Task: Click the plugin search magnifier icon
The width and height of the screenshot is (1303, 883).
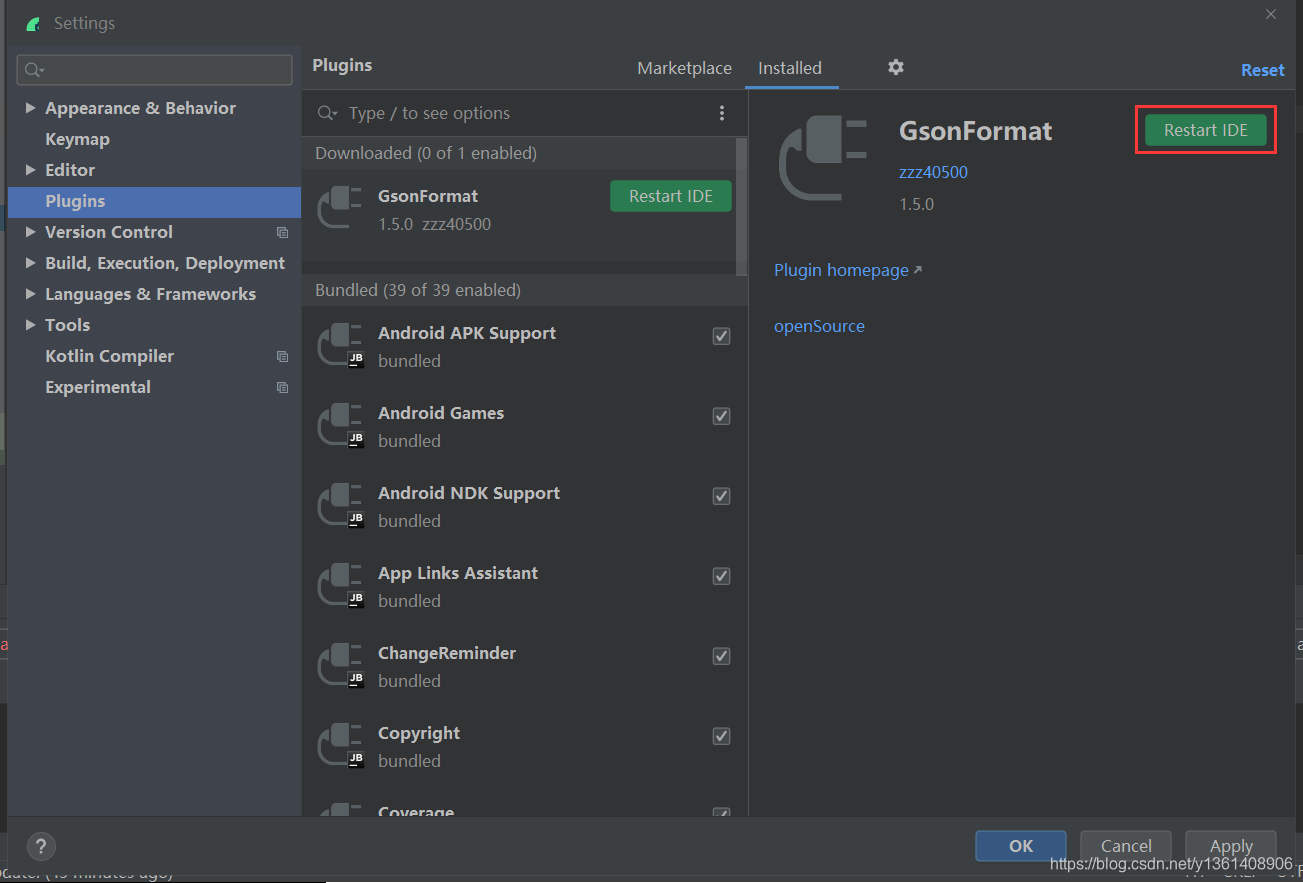Action: coord(327,113)
